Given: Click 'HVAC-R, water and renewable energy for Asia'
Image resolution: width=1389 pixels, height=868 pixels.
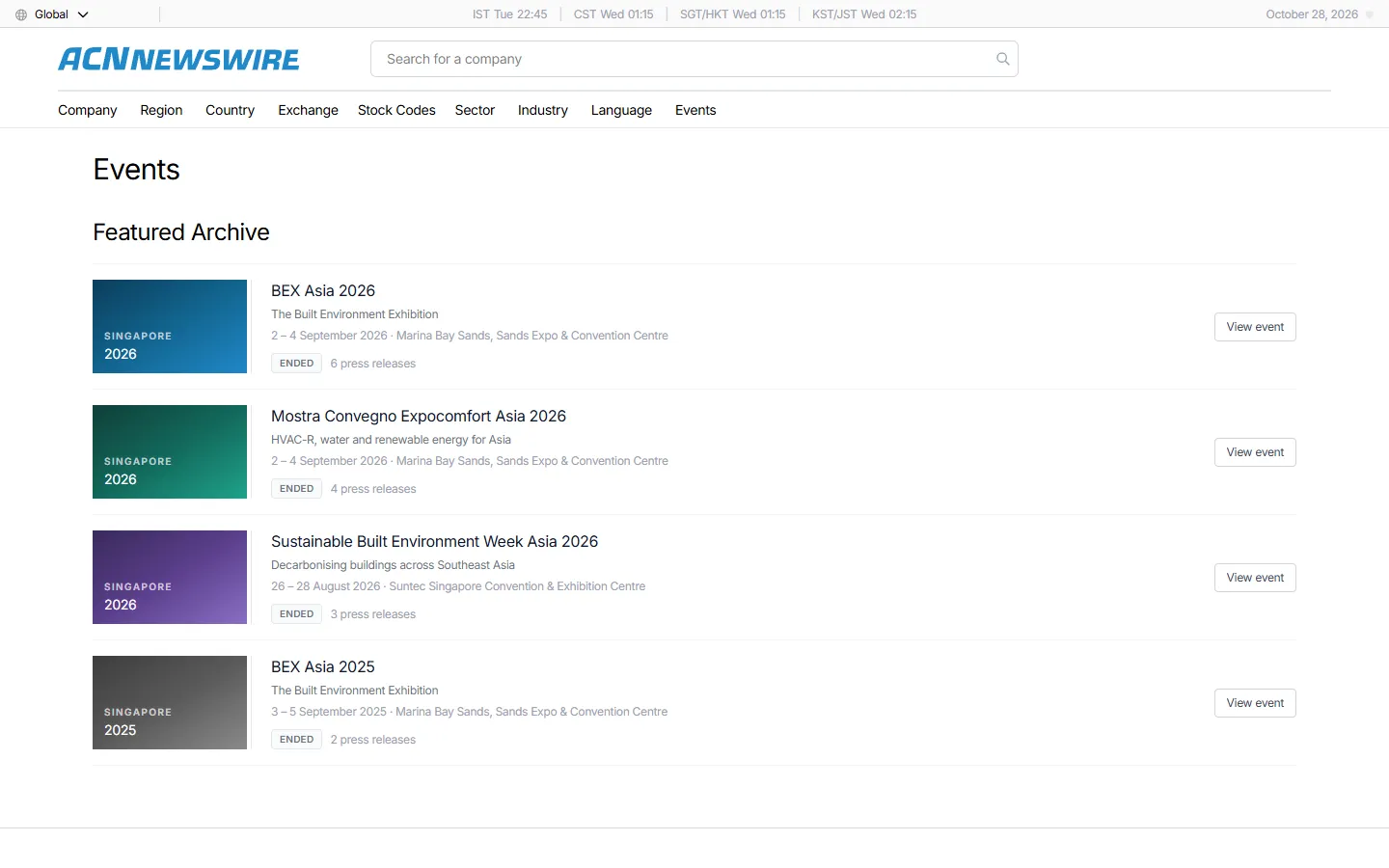Looking at the screenshot, I should (391, 440).
